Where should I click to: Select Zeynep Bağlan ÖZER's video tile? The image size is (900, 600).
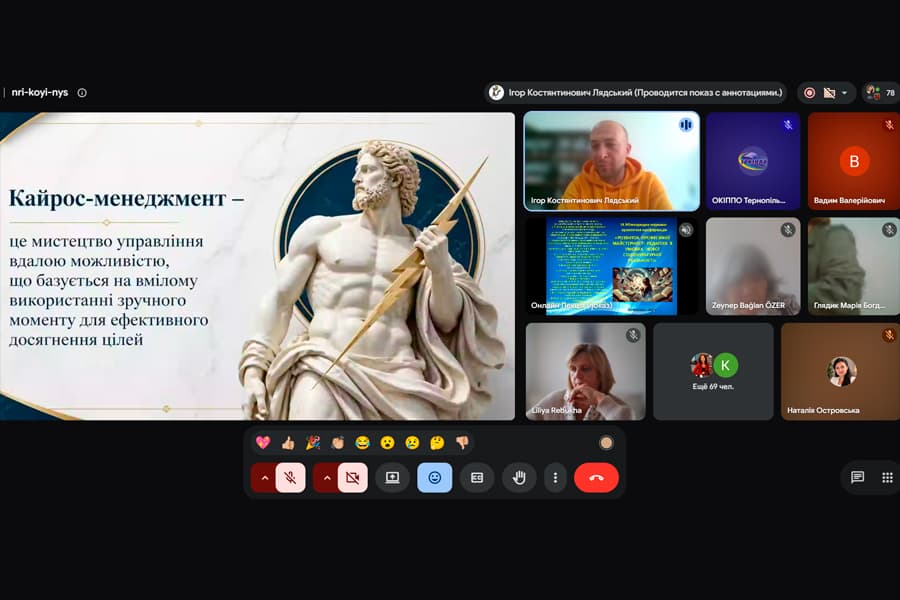[x=753, y=266]
